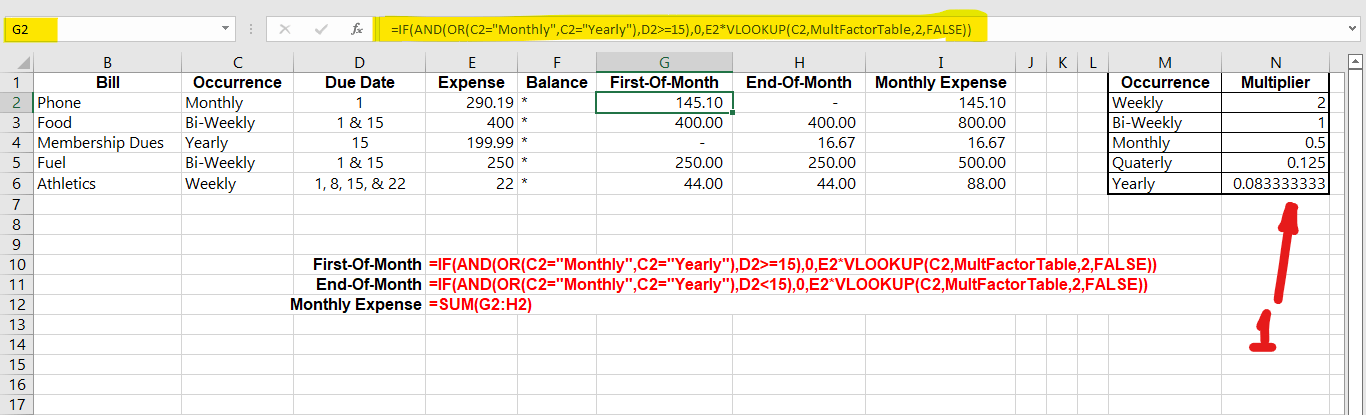The width and height of the screenshot is (1366, 415).
Task: Click Quaterly in the lookup table
Action: point(1165,163)
